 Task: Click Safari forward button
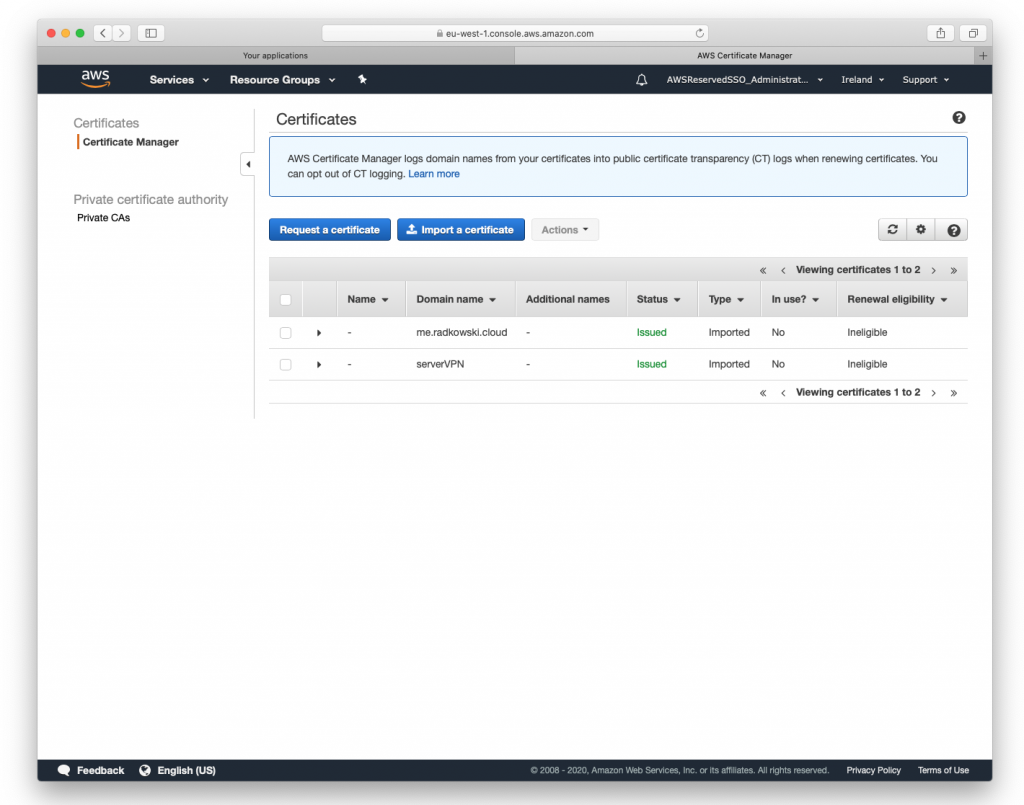tap(121, 33)
